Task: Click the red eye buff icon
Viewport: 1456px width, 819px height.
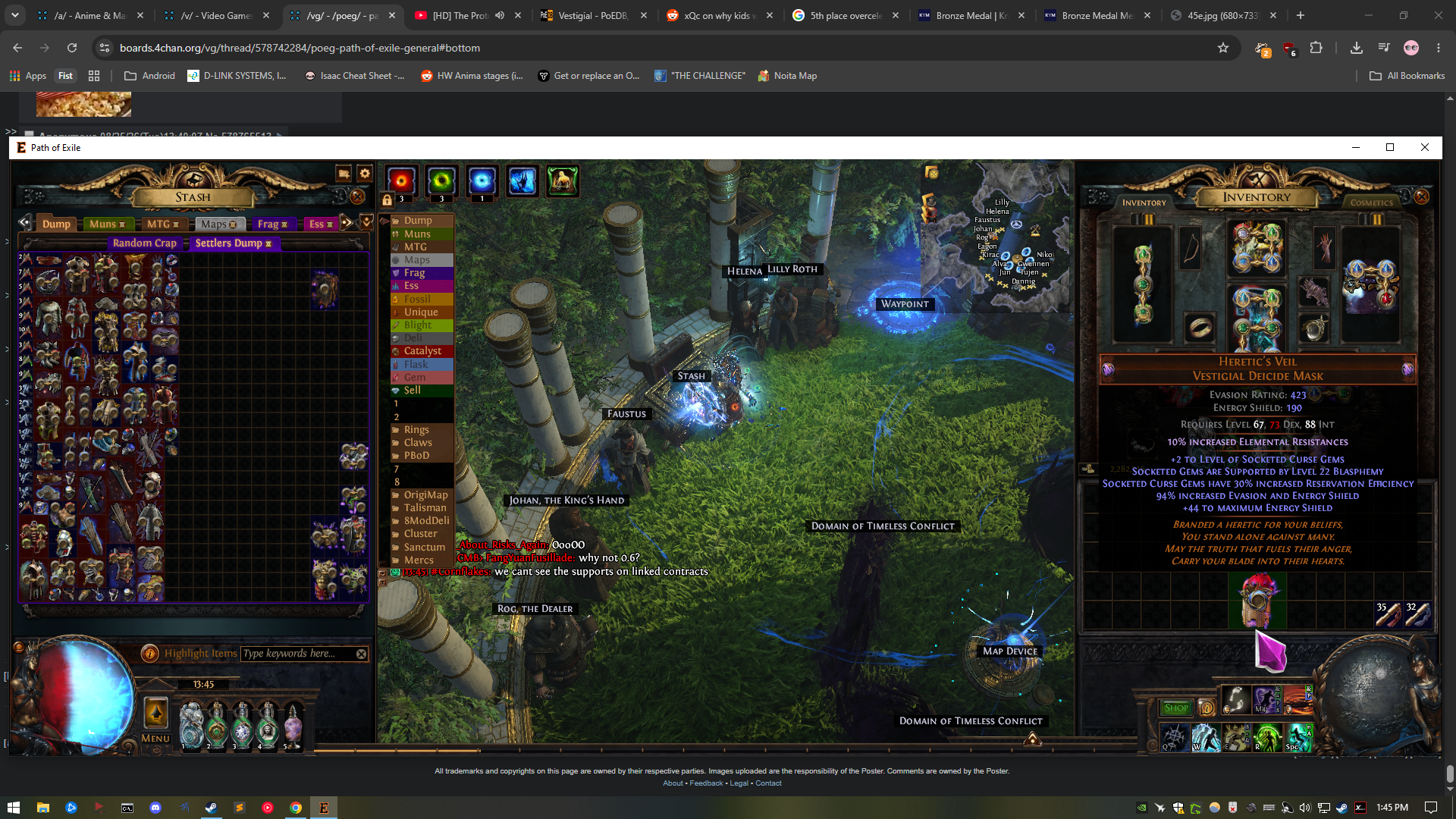Action: pos(401,180)
